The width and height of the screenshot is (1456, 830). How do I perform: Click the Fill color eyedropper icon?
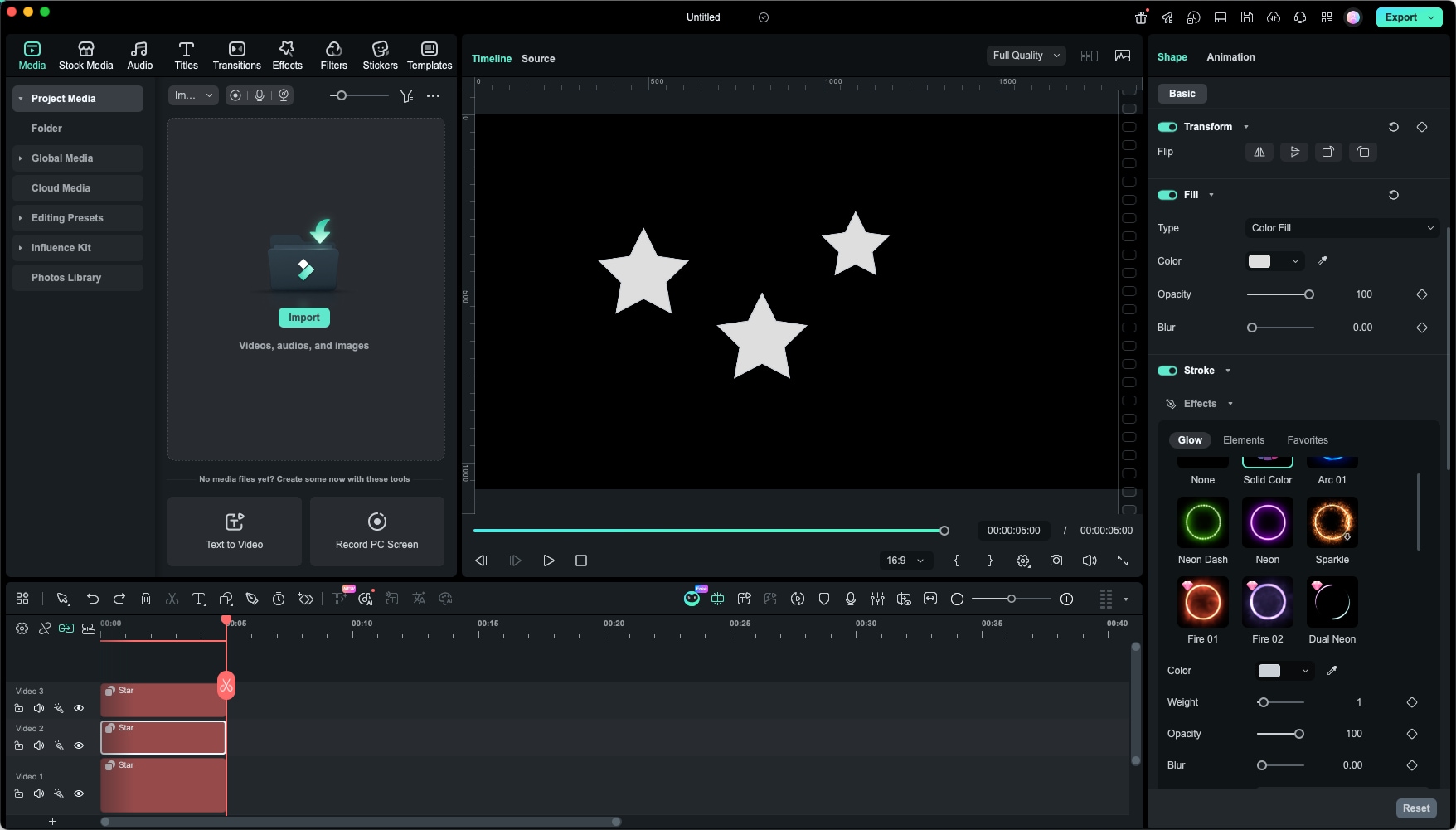pyautogui.click(x=1322, y=261)
